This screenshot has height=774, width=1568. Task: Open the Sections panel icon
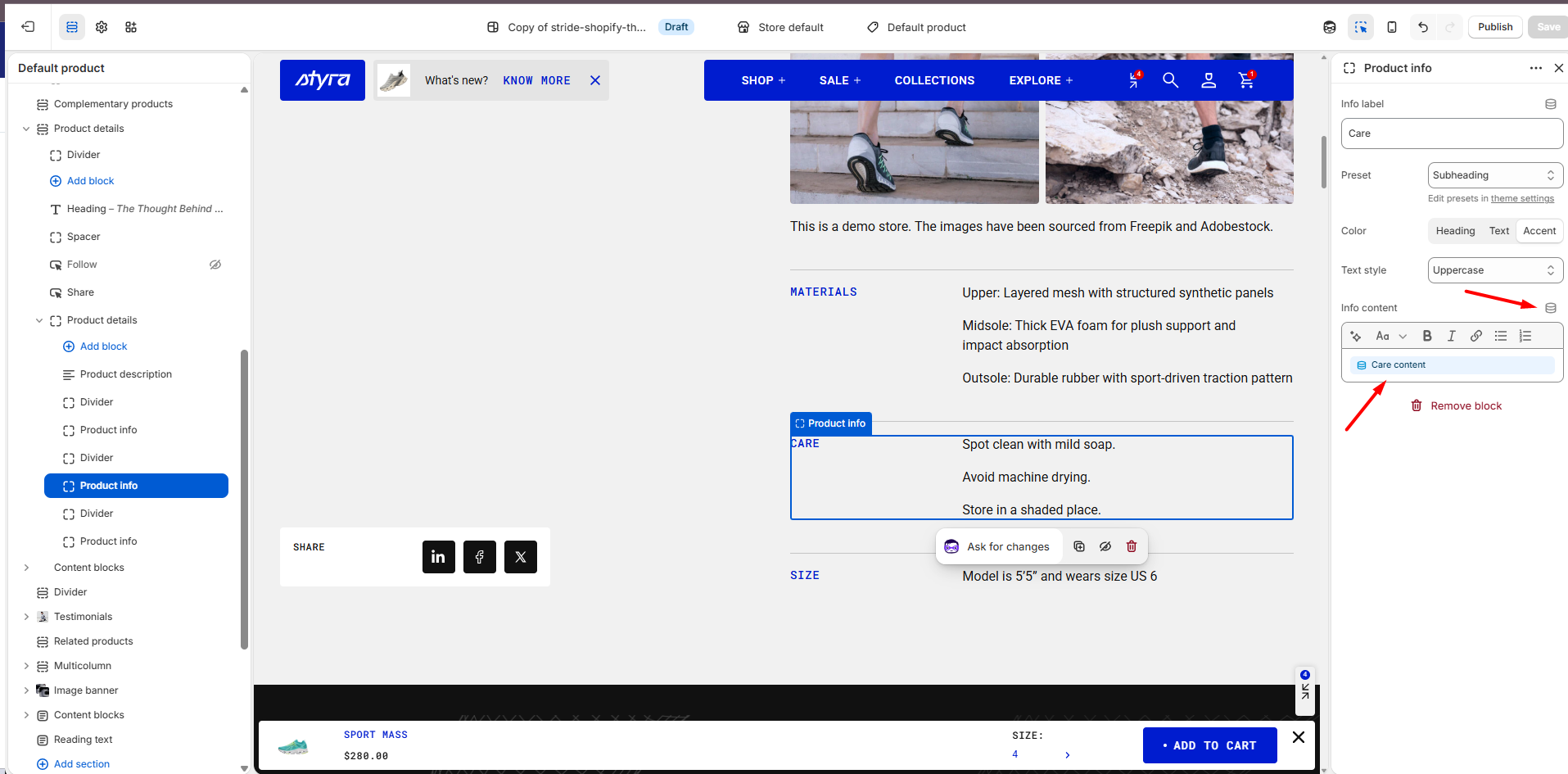tap(72, 27)
